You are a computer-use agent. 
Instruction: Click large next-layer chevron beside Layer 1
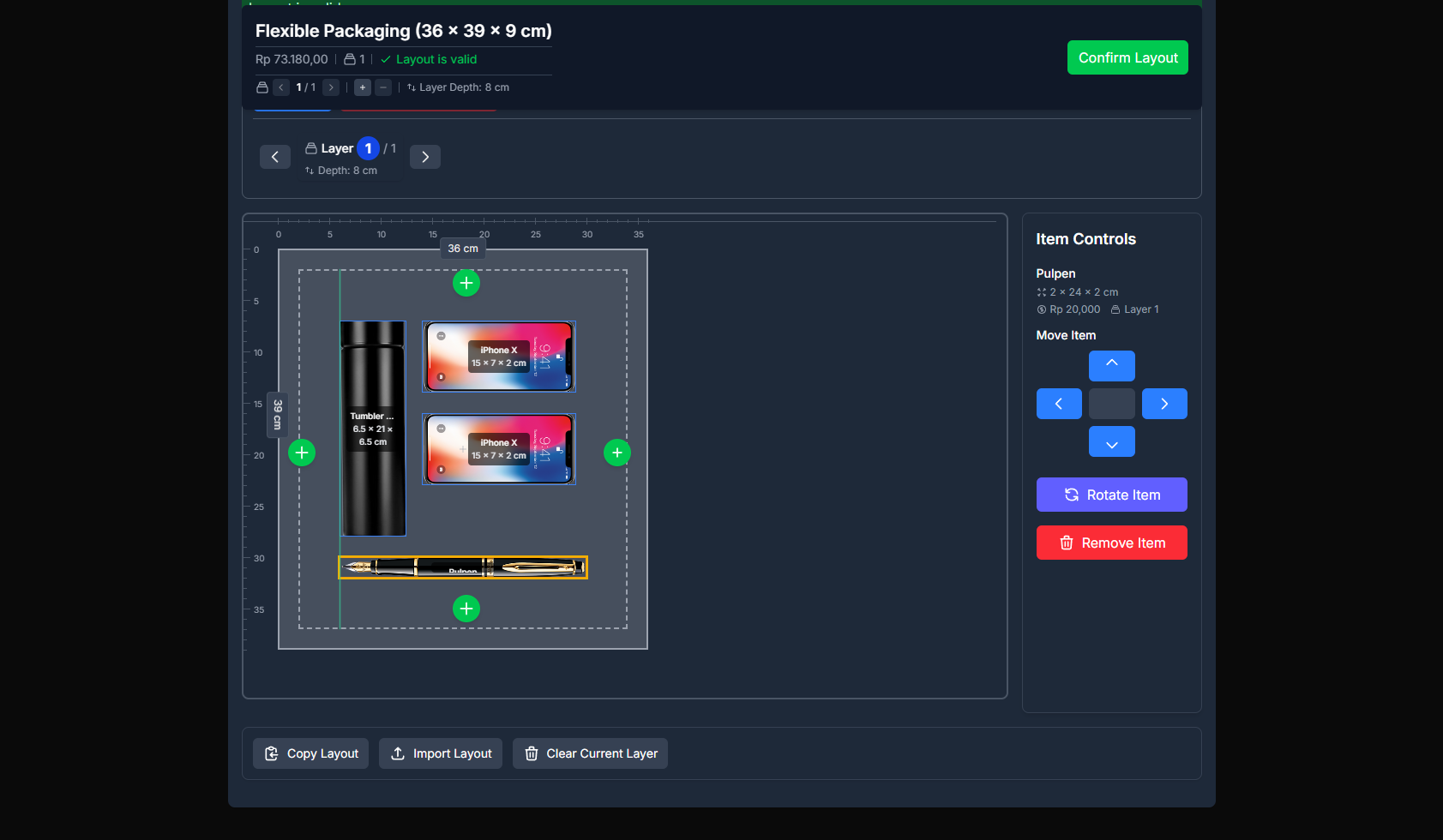(x=425, y=157)
